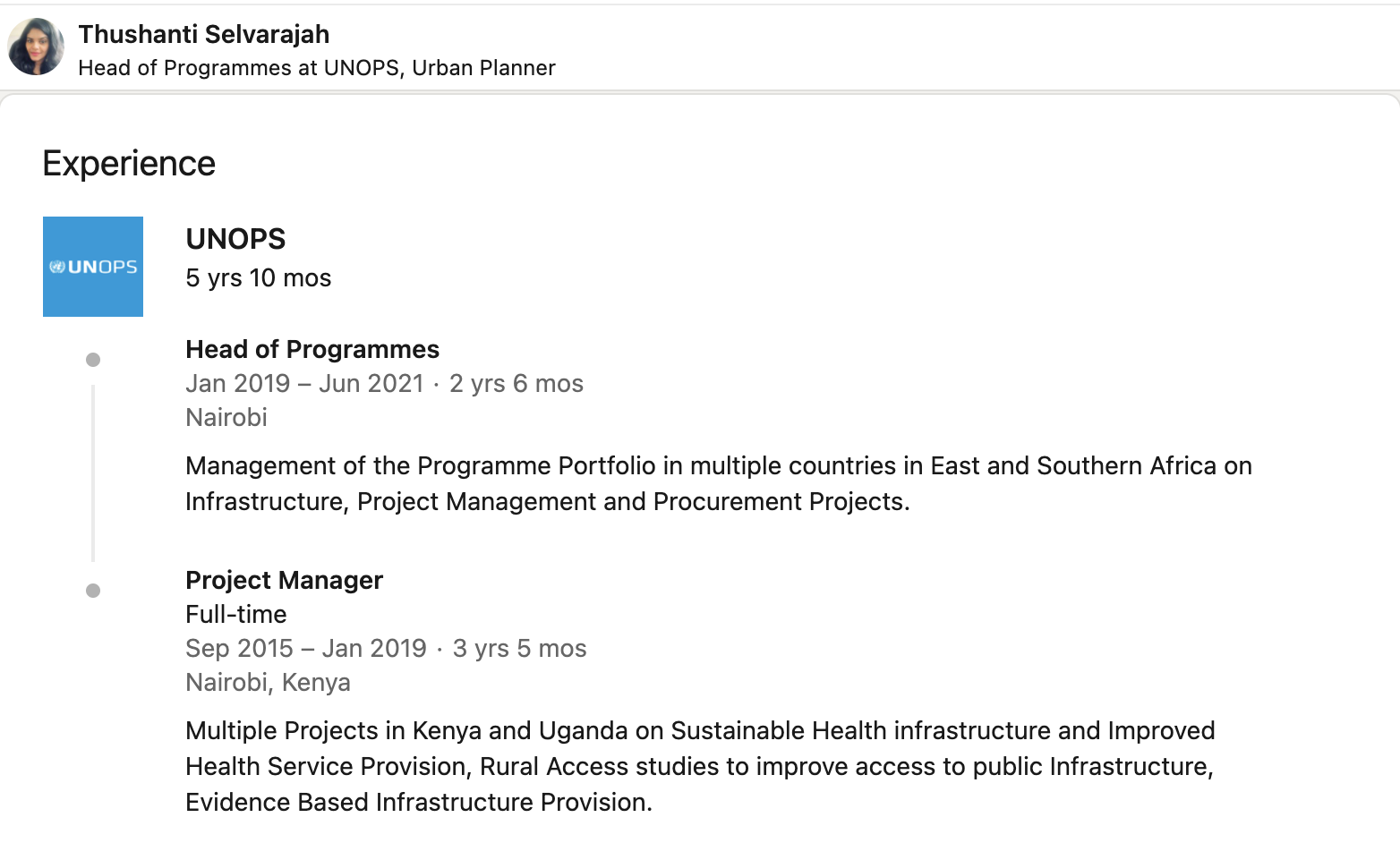Viewport: 1400px width, 843px height.
Task: Click the Nairobi location under Head of Programmes
Action: click(x=226, y=418)
